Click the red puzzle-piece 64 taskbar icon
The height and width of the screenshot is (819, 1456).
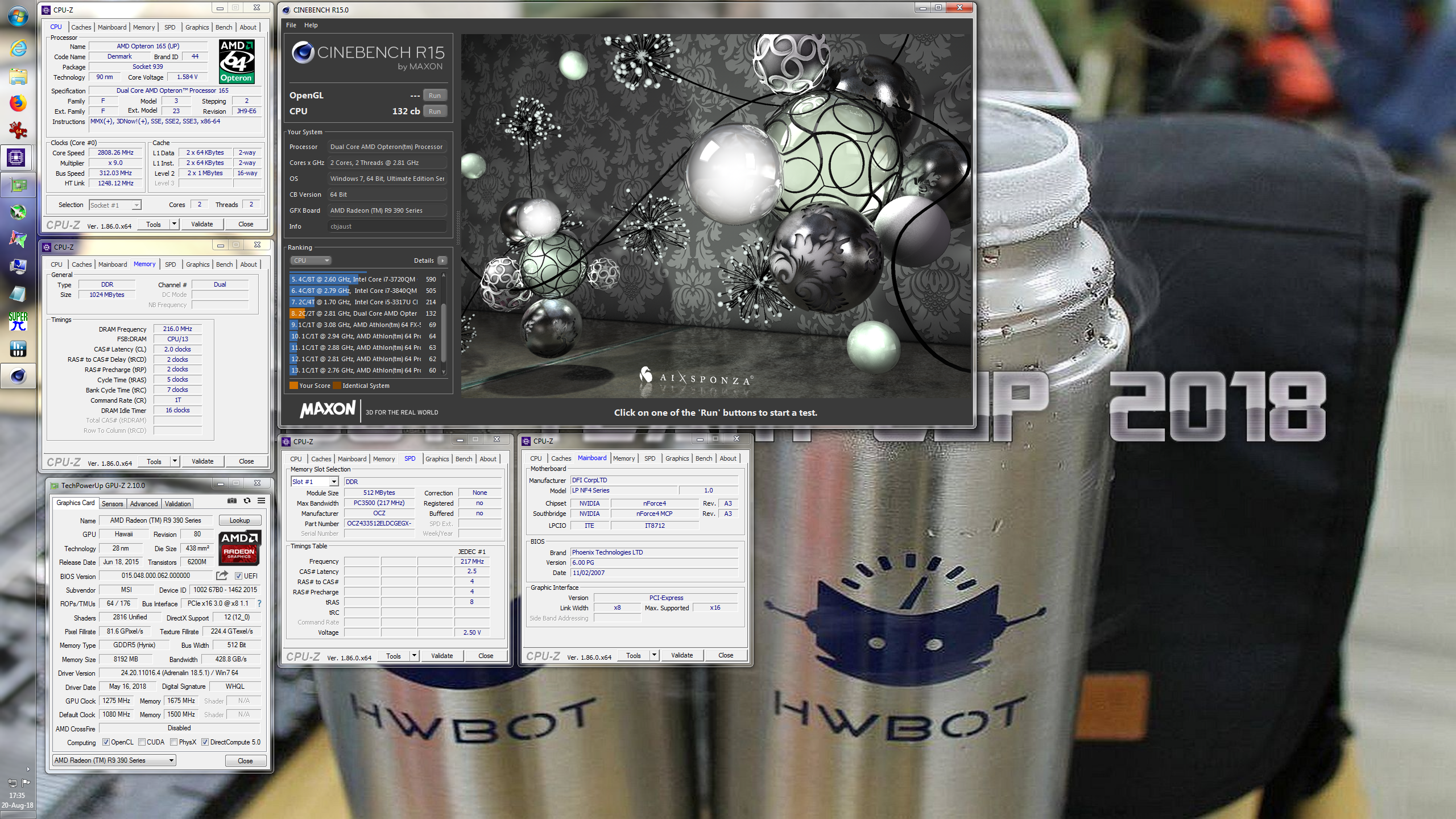pos(18,130)
